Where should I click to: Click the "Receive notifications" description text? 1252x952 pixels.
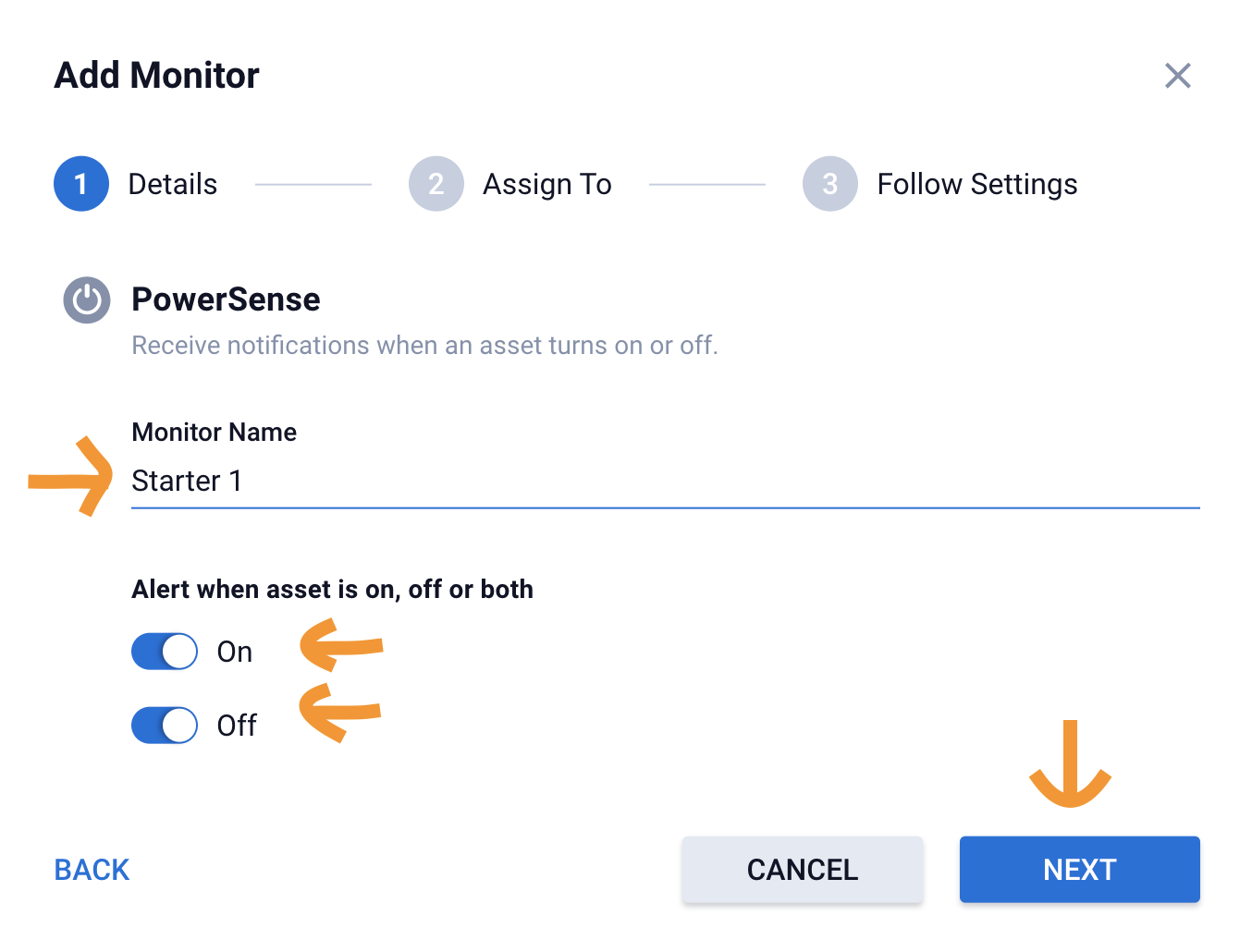click(x=424, y=345)
